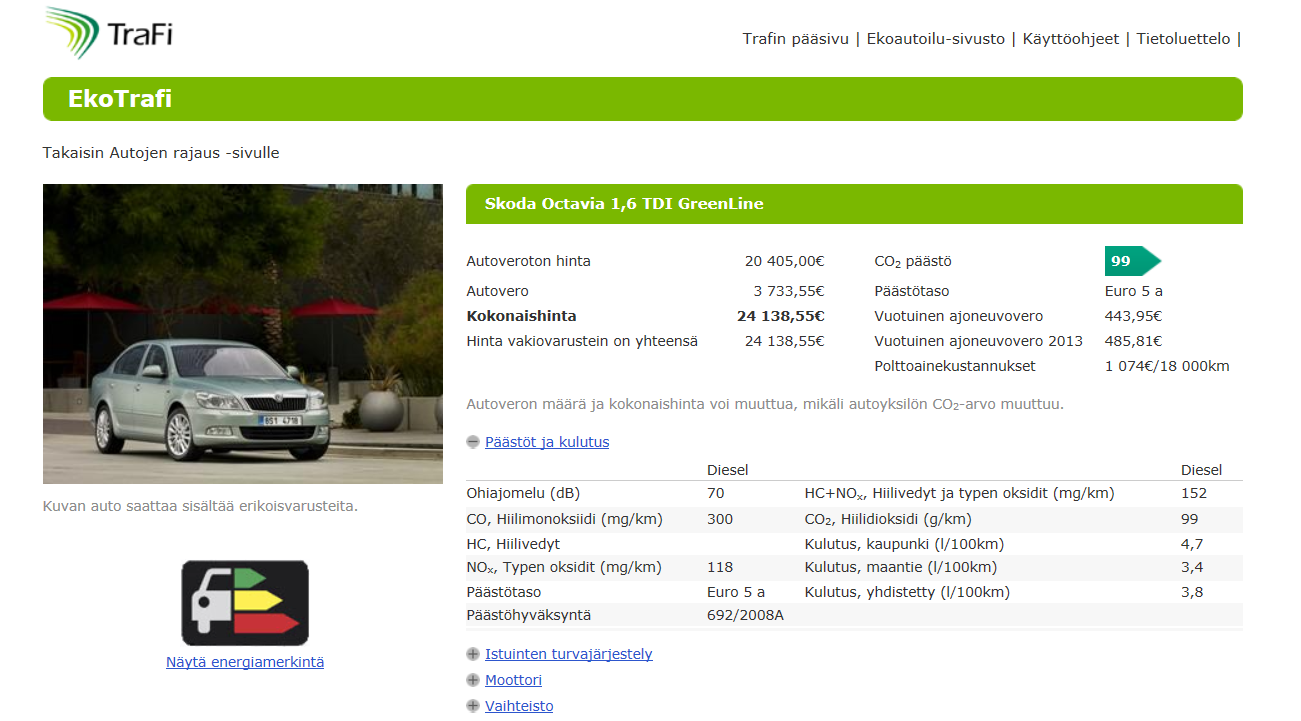
Task: Click Kulutus, yhdistetty value 3,8
Action: pyautogui.click(x=1192, y=592)
